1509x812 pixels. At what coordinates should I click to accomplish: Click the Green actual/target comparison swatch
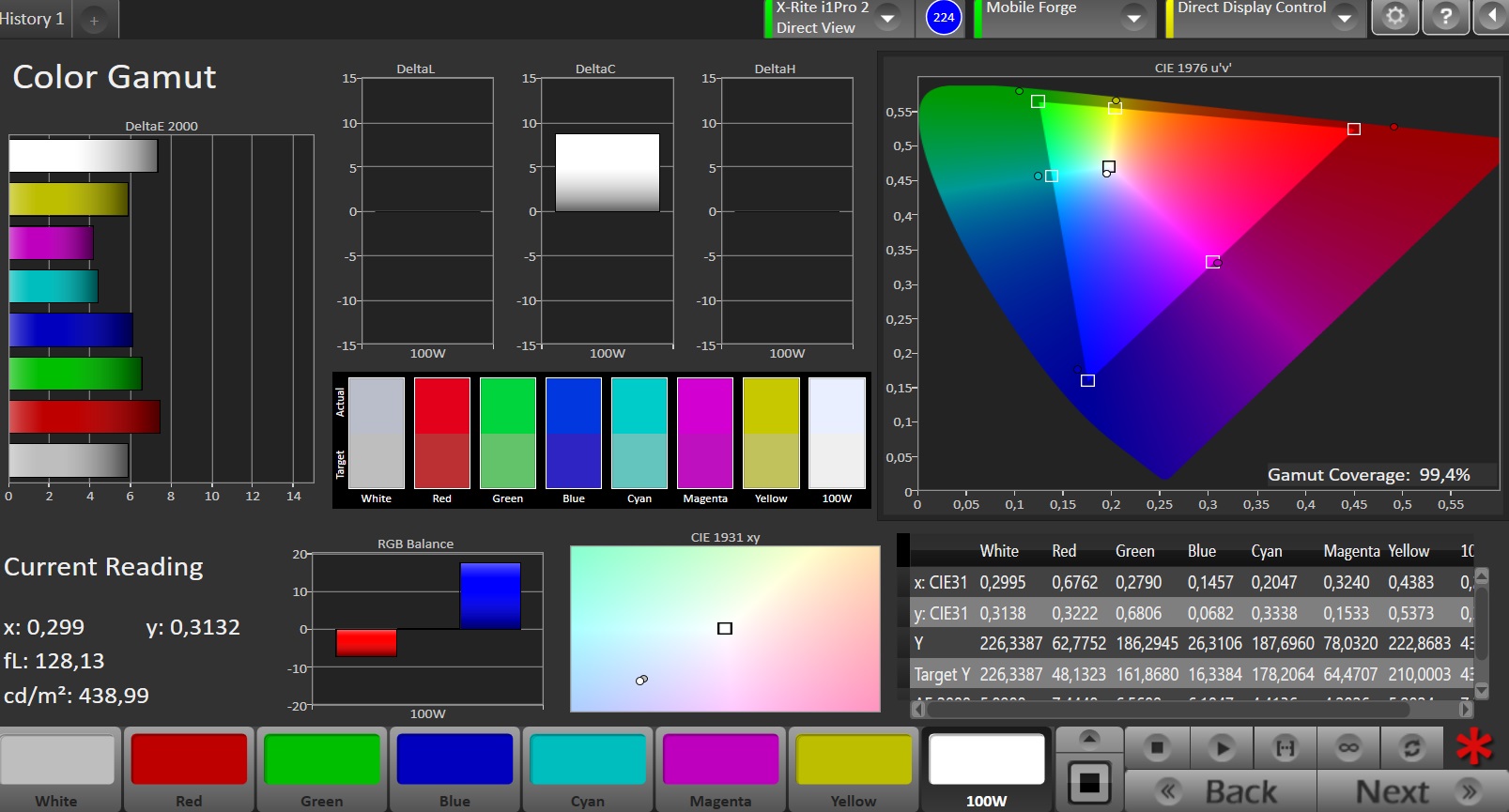[508, 433]
